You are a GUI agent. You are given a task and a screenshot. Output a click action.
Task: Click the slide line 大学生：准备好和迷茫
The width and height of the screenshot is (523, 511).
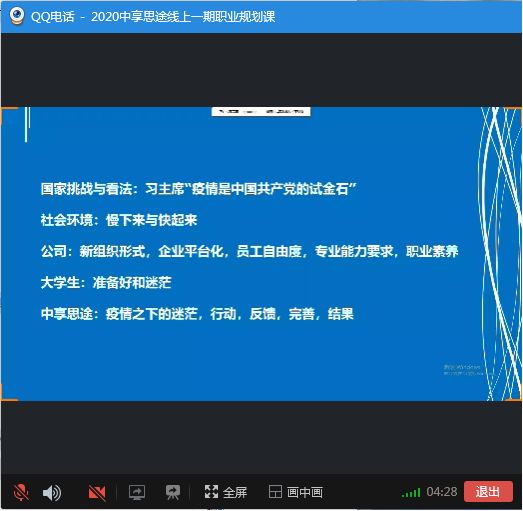[106, 283]
